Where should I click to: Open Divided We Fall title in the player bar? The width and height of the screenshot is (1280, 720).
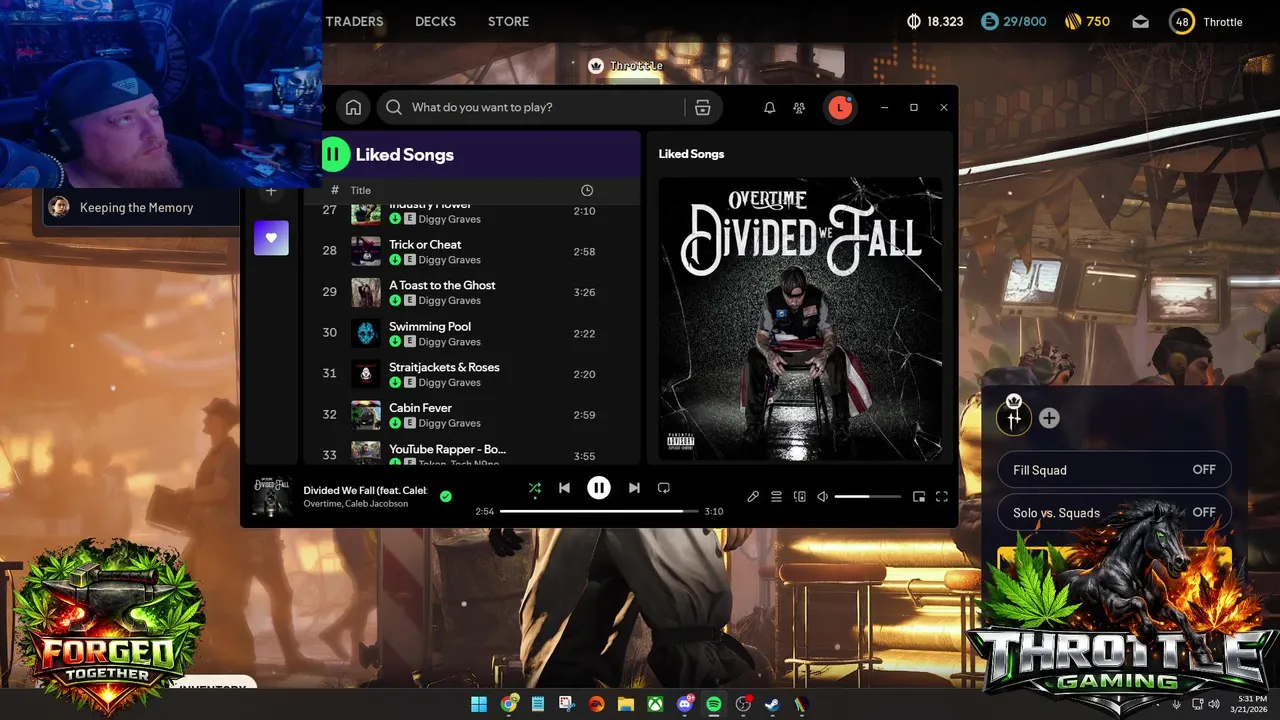click(365, 490)
